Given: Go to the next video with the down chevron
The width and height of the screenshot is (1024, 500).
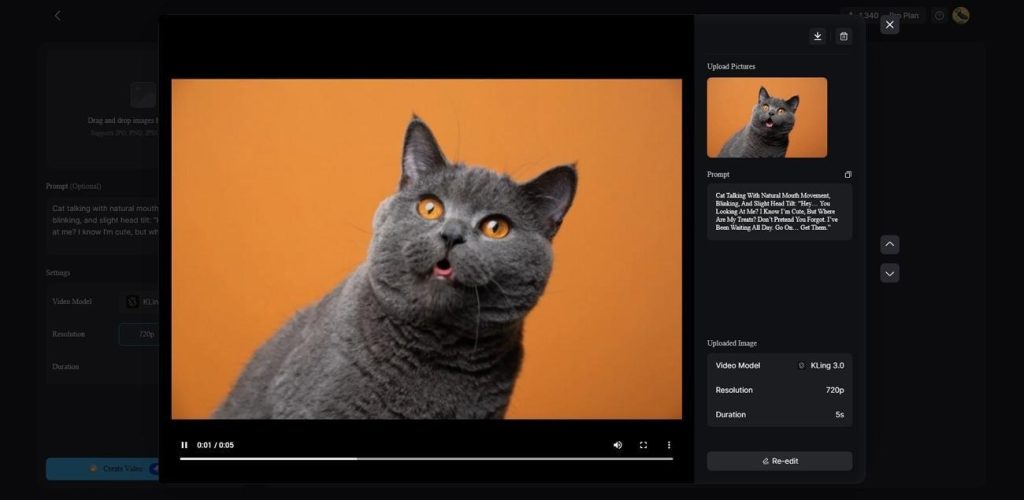Looking at the screenshot, I should coord(889,273).
